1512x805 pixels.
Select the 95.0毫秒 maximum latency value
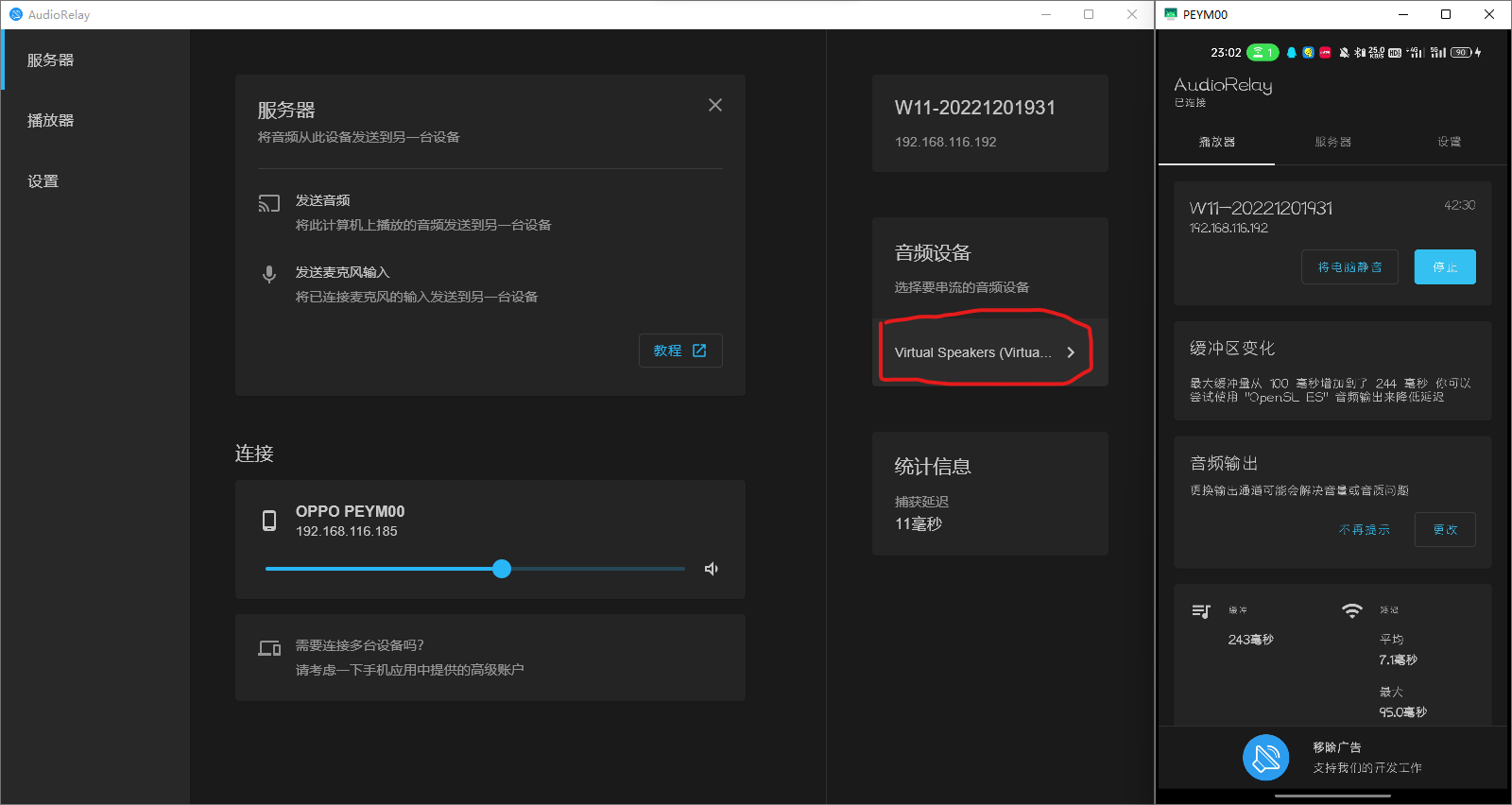pyautogui.click(x=1403, y=712)
